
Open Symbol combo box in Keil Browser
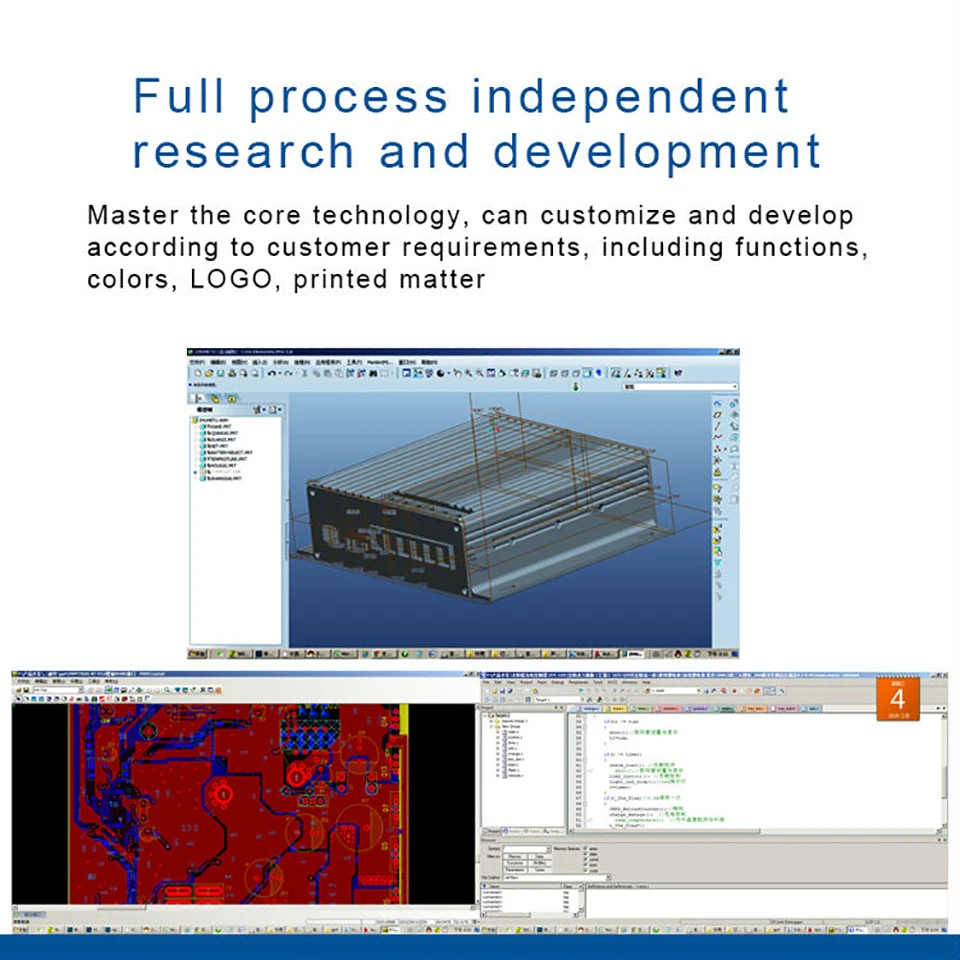tap(527, 849)
